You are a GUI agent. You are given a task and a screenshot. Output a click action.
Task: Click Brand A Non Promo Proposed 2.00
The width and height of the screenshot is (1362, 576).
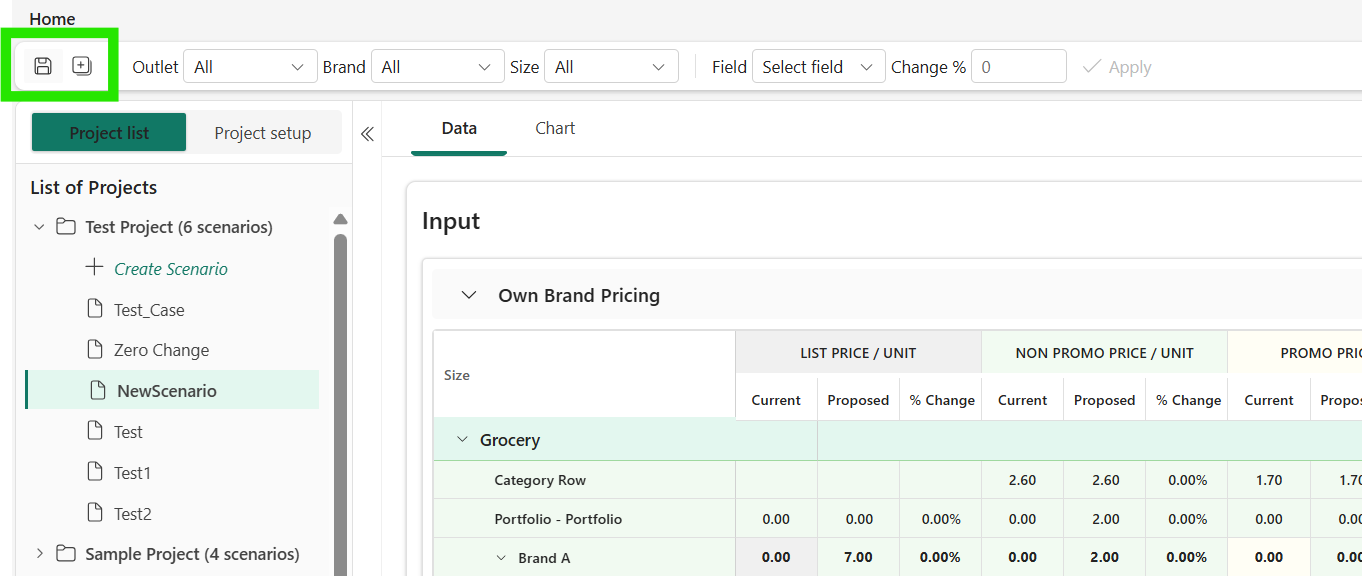click(x=1104, y=558)
